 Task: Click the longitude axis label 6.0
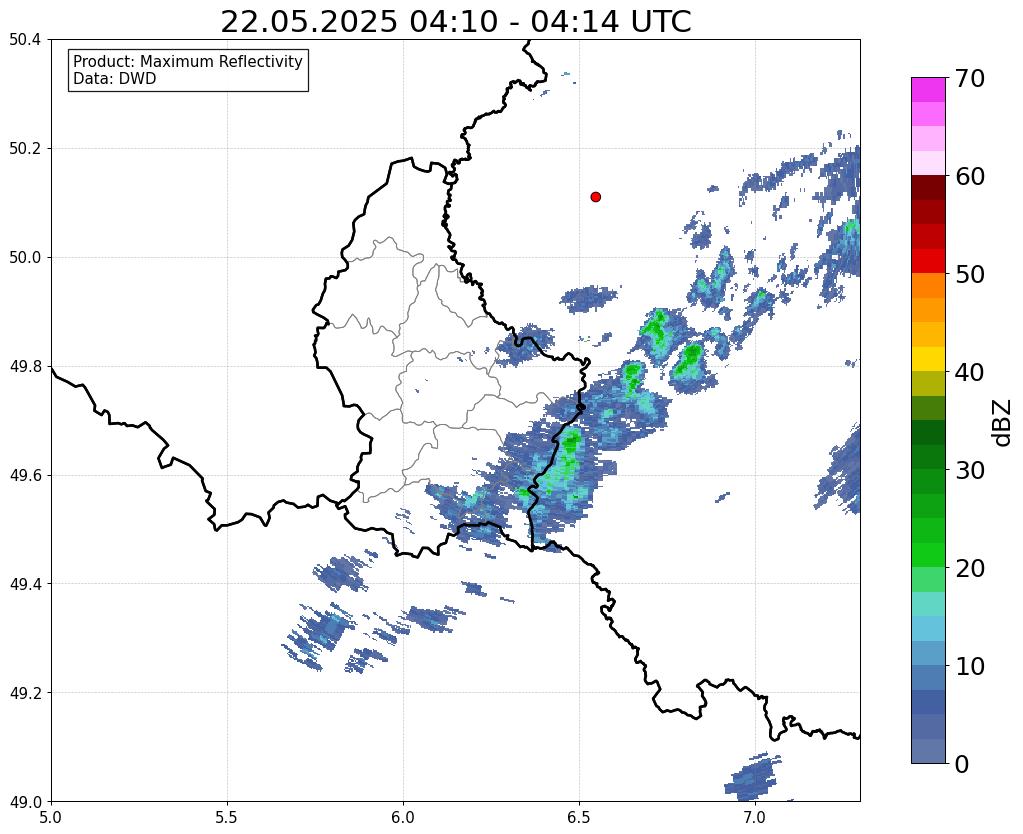[x=403, y=817]
